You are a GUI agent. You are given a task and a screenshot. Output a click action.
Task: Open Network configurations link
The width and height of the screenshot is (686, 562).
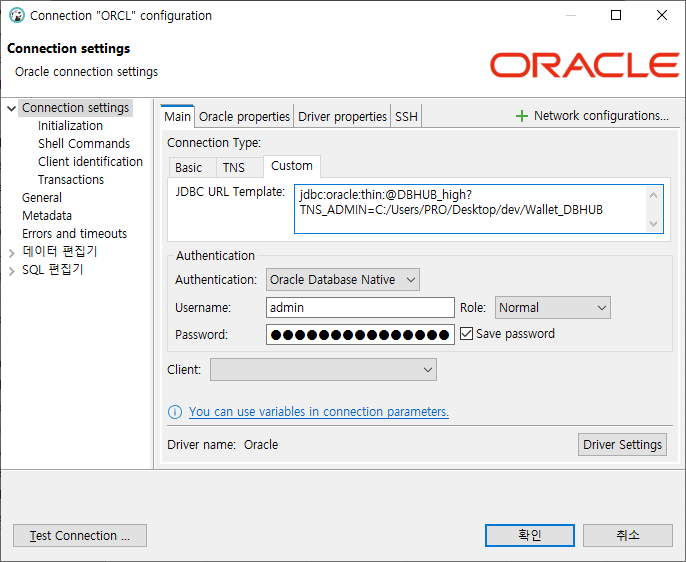(x=601, y=116)
